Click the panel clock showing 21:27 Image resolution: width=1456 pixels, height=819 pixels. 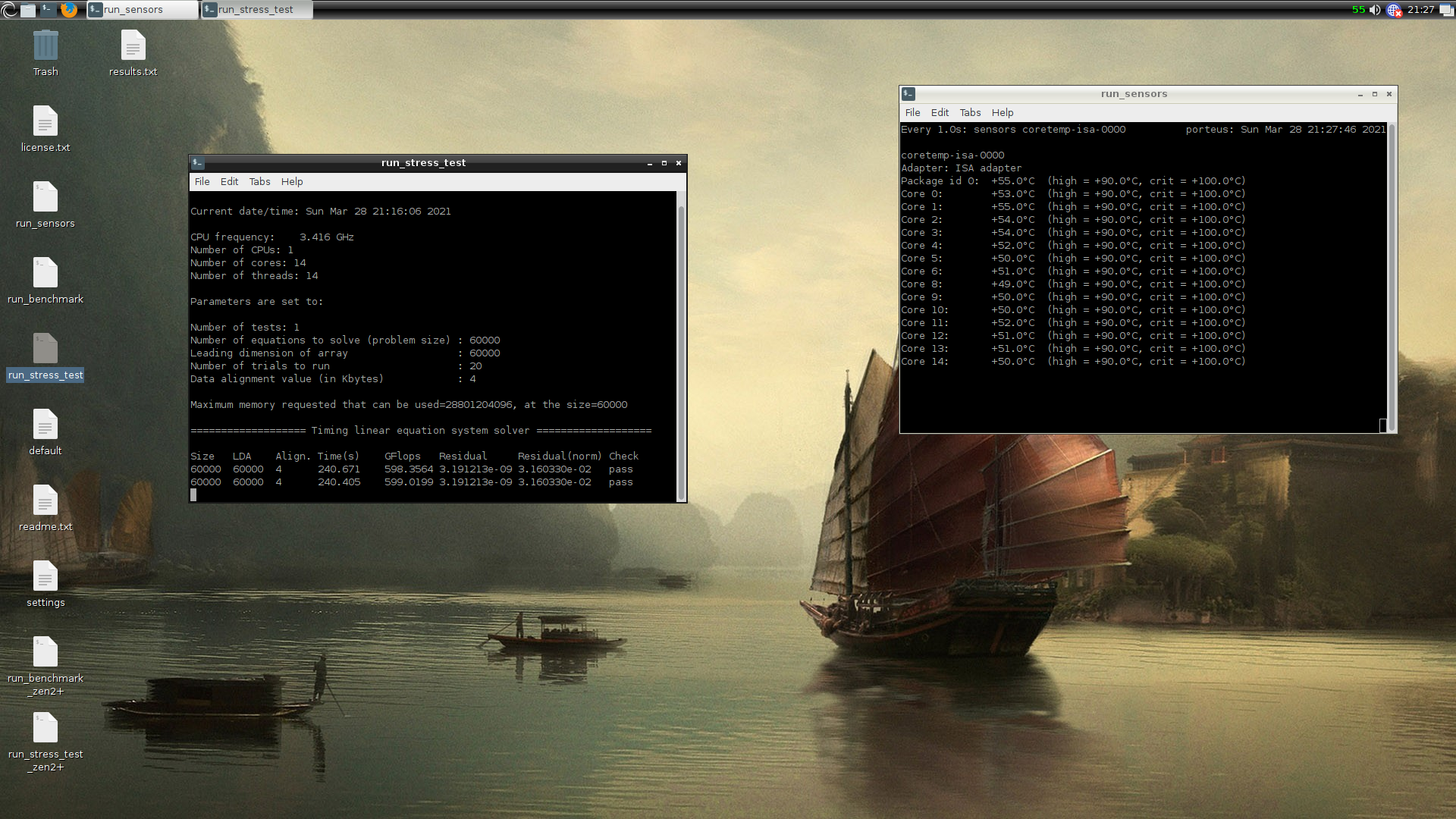tap(1420, 10)
